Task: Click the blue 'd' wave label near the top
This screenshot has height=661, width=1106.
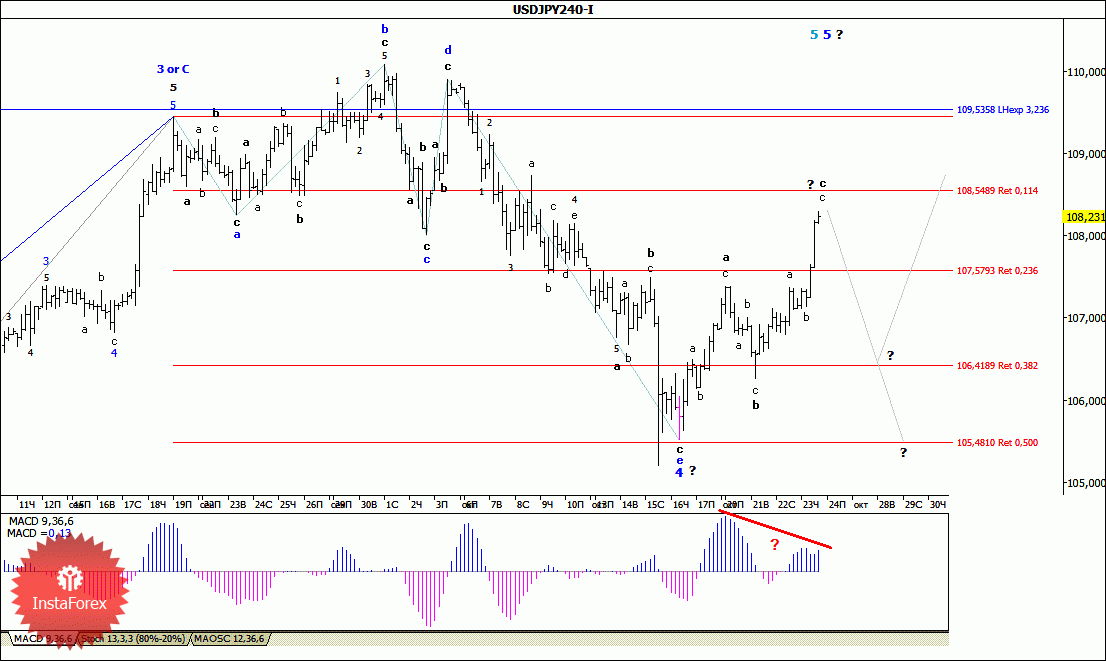Action: (448, 50)
